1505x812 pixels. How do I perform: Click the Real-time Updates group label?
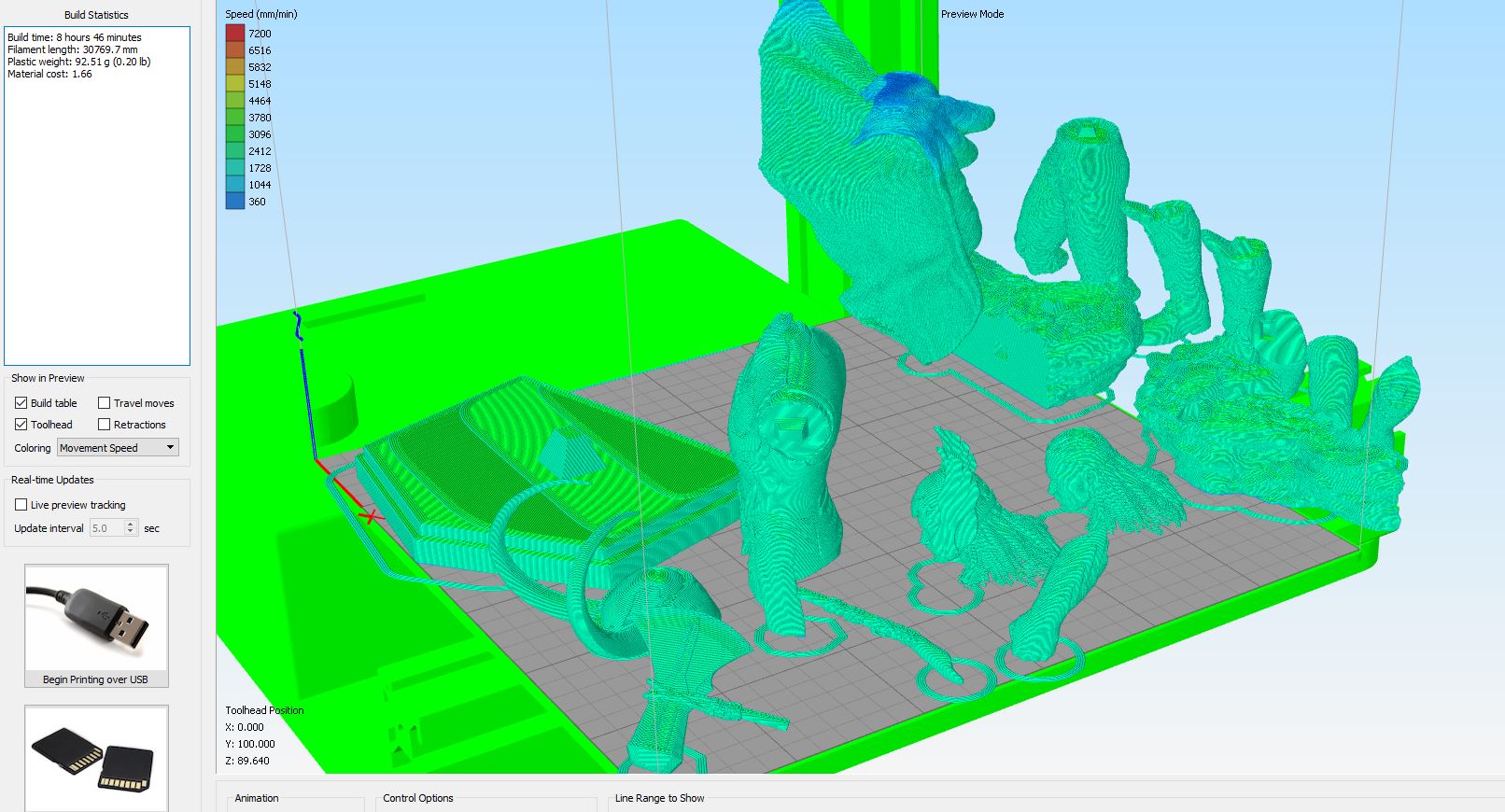(x=52, y=480)
